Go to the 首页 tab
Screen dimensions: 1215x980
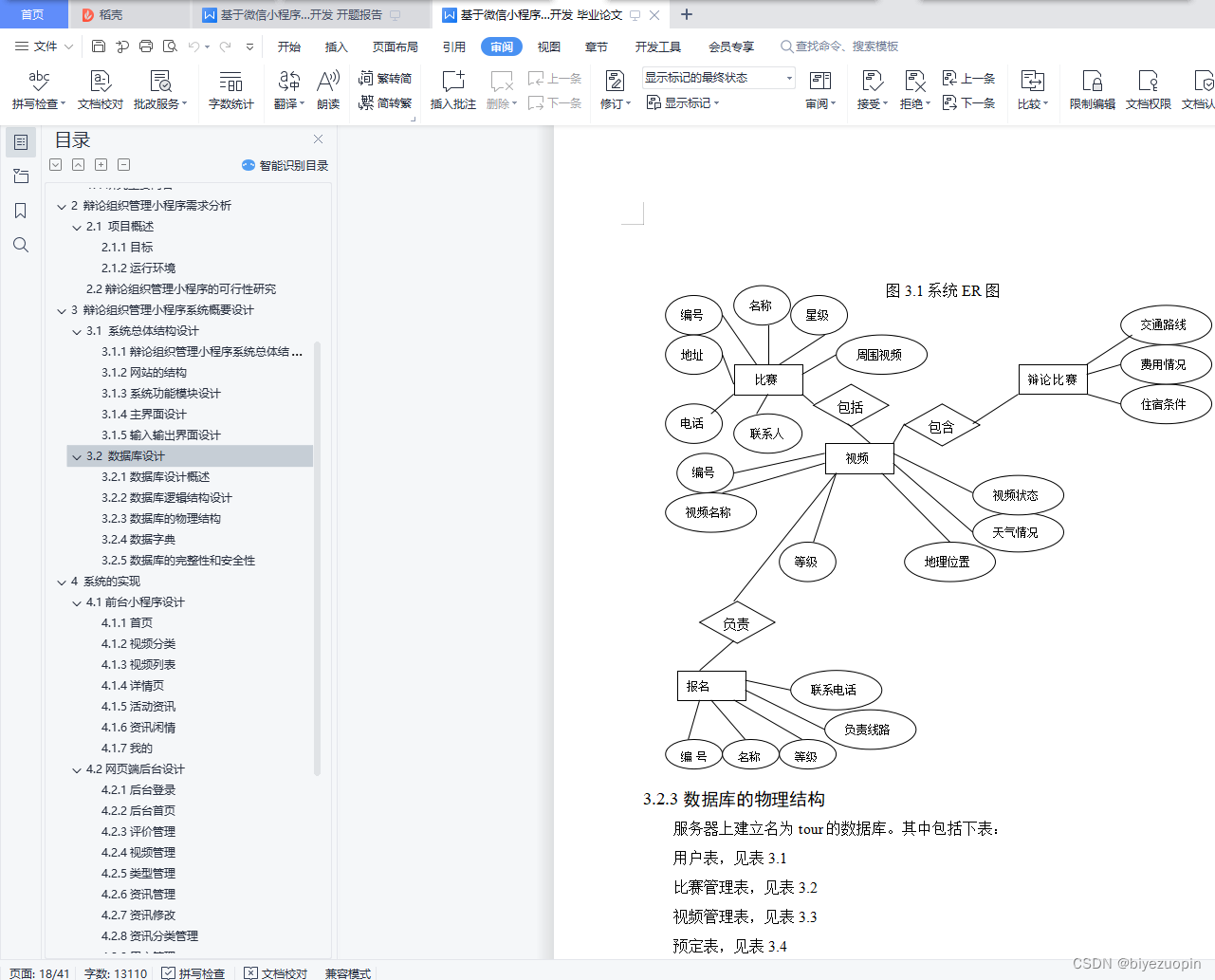point(33,14)
